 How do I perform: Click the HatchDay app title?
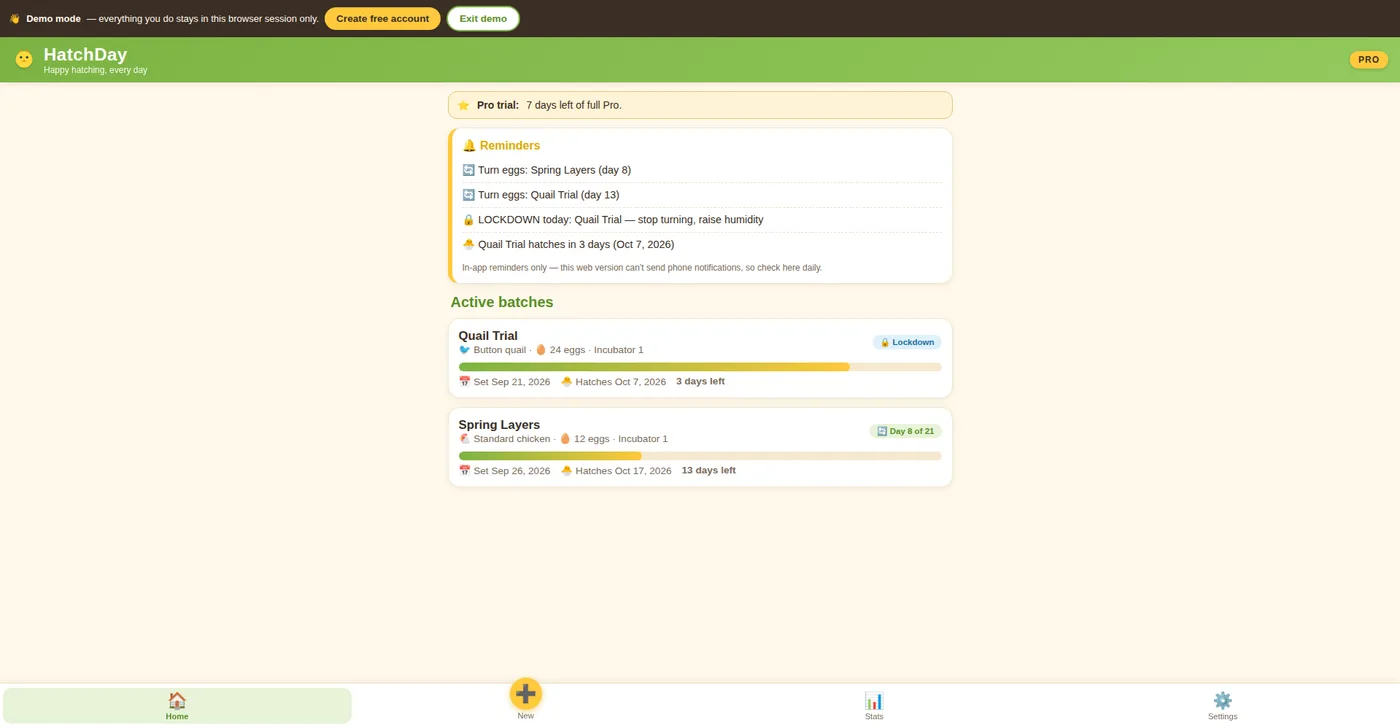tap(85, 55)
